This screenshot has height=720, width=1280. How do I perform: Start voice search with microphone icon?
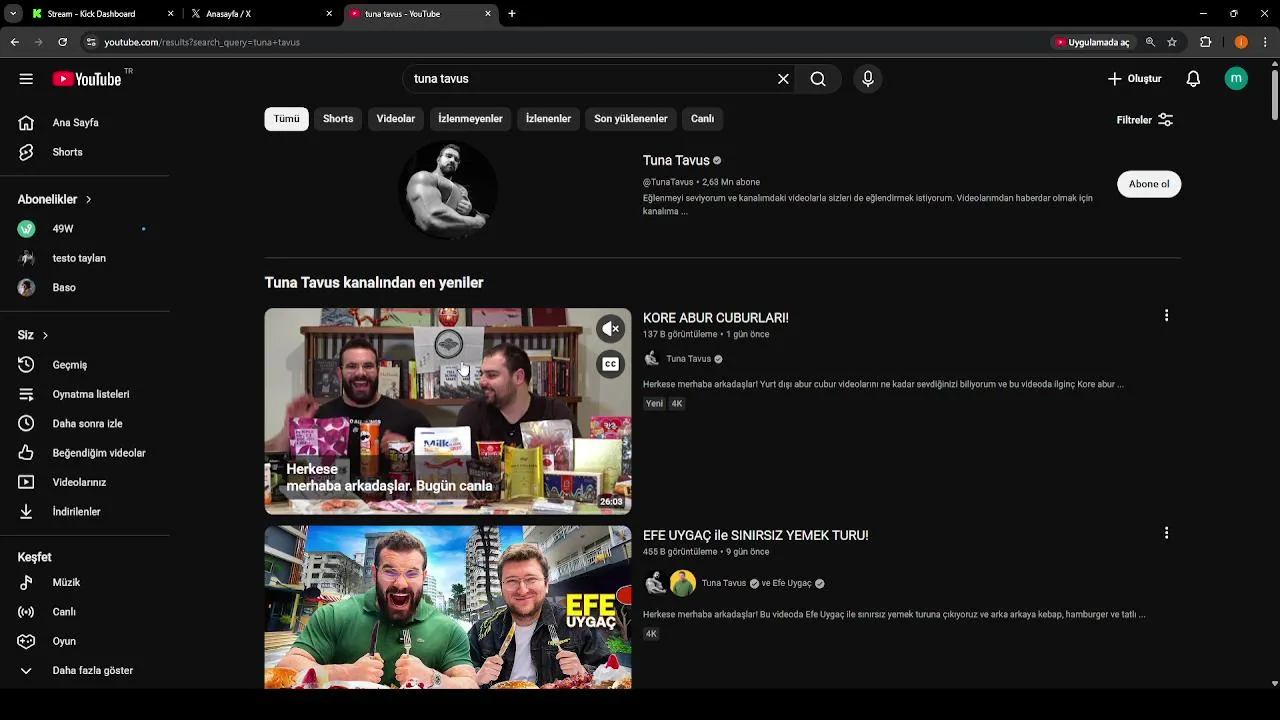click(x=868, y=79)
